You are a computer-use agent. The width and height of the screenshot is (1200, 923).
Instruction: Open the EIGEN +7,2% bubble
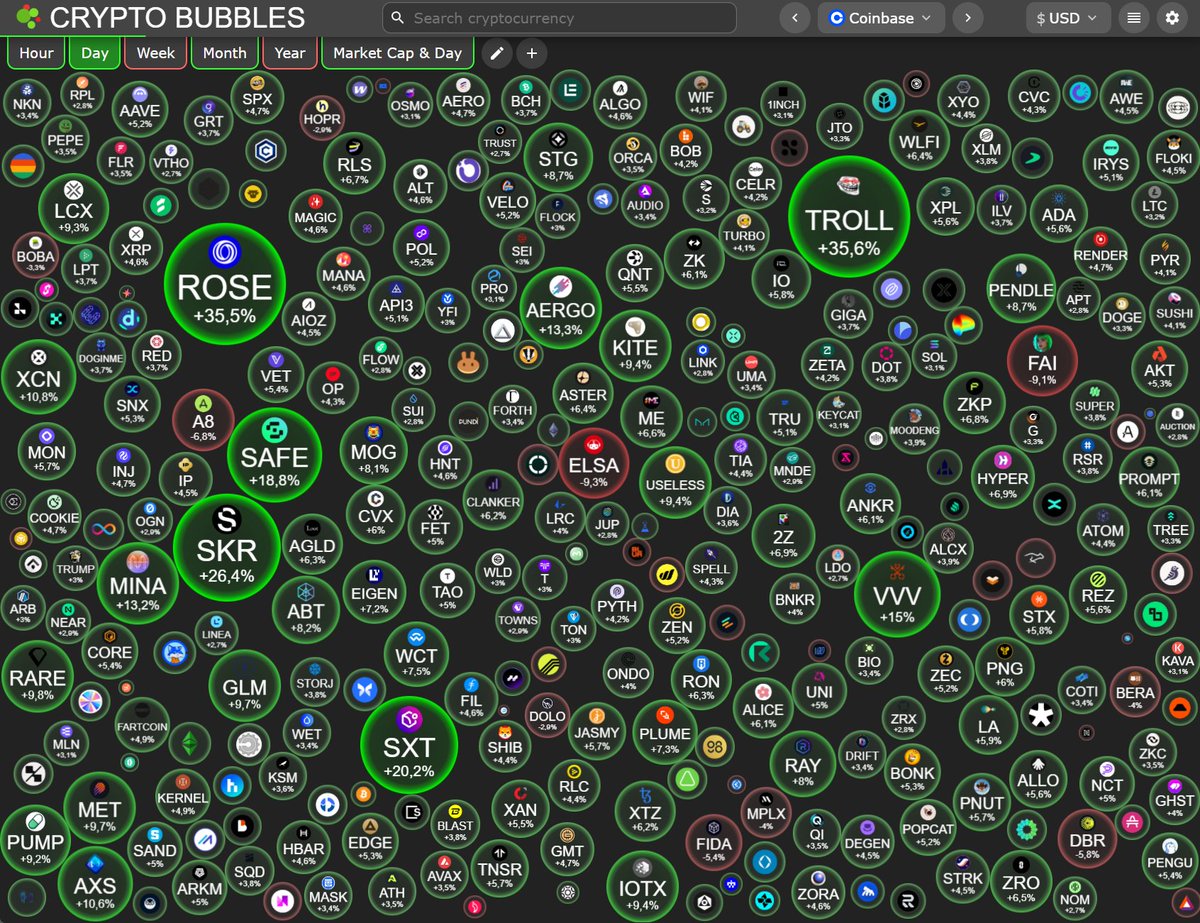[x=375, y=590]
